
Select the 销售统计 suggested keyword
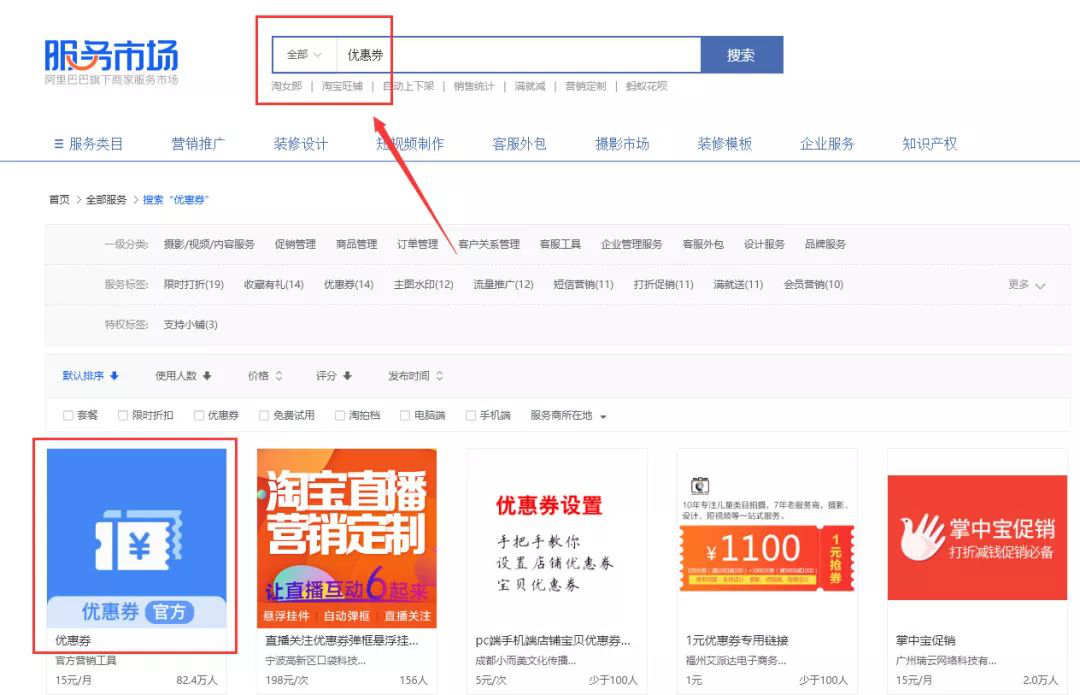474,86
